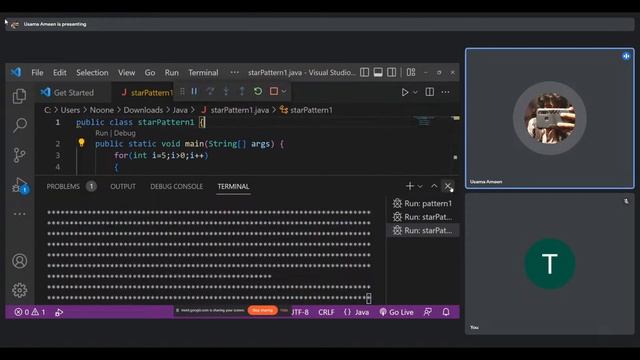Viewport: 640px width, 360px height.
Task: Click Stop sharing button
Action: pos(262,311)
